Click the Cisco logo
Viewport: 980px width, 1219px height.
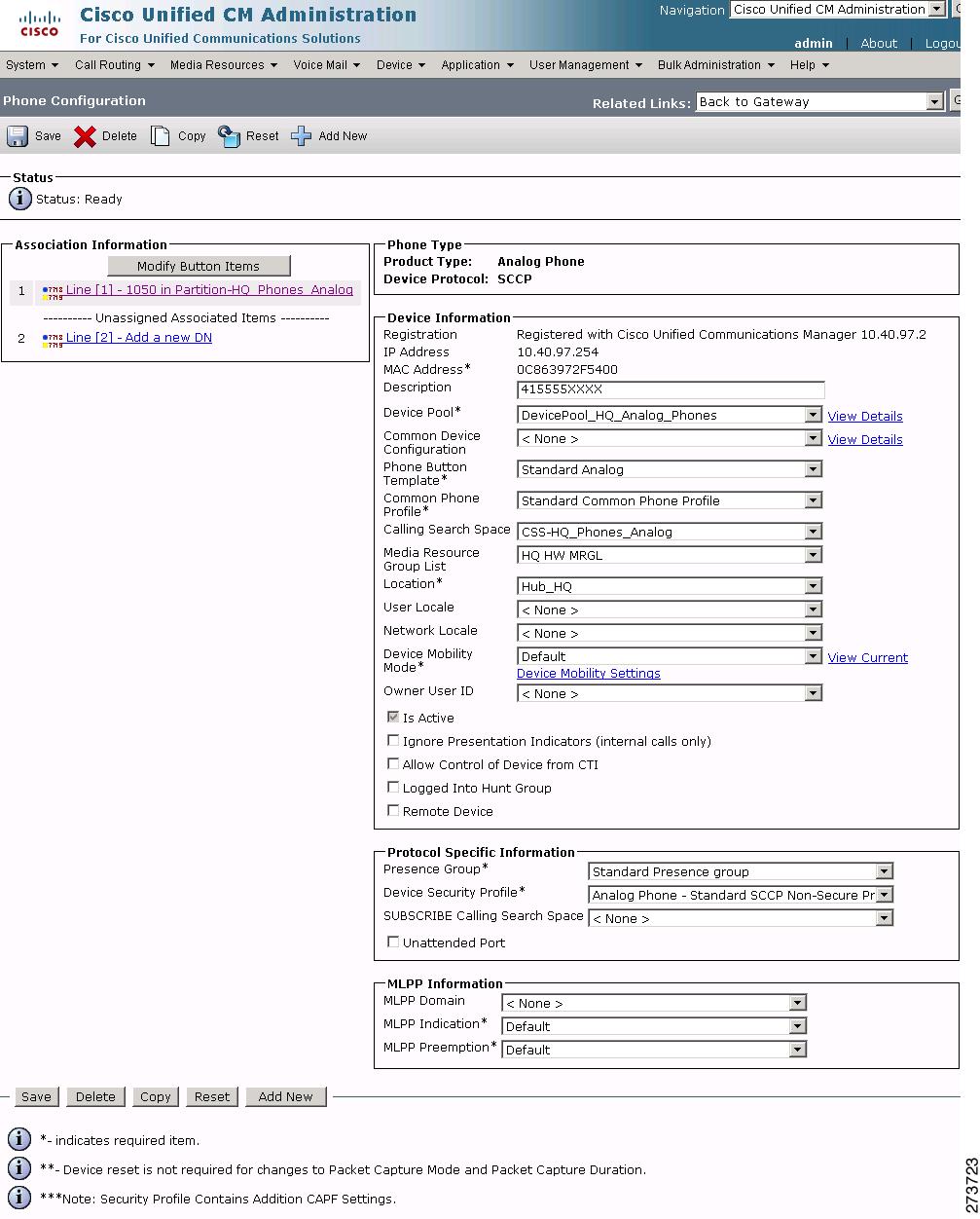point(39,23)
